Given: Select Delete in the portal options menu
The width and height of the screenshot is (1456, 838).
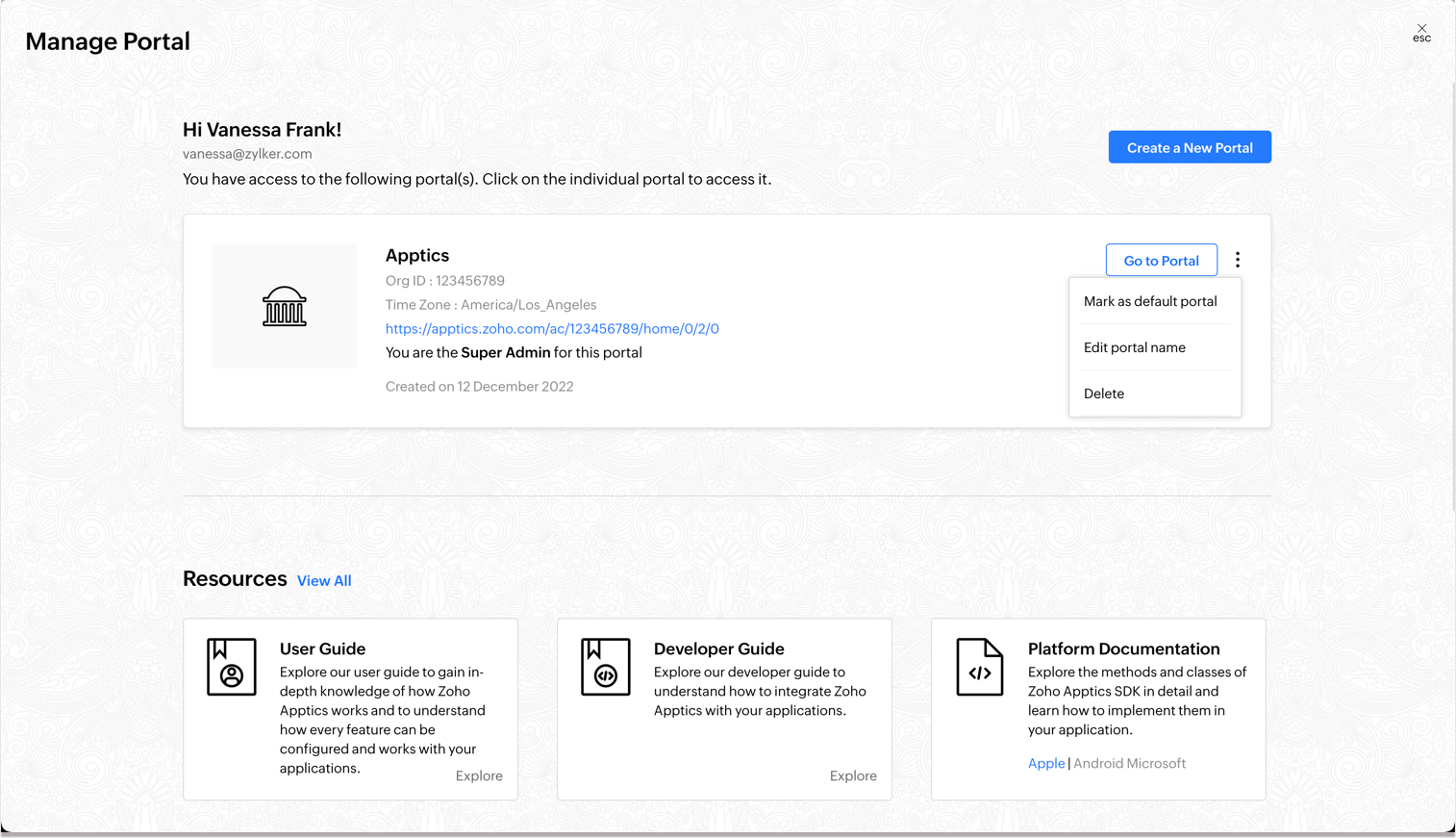Looking at the screenshot, I should (x=1103, y=394).
